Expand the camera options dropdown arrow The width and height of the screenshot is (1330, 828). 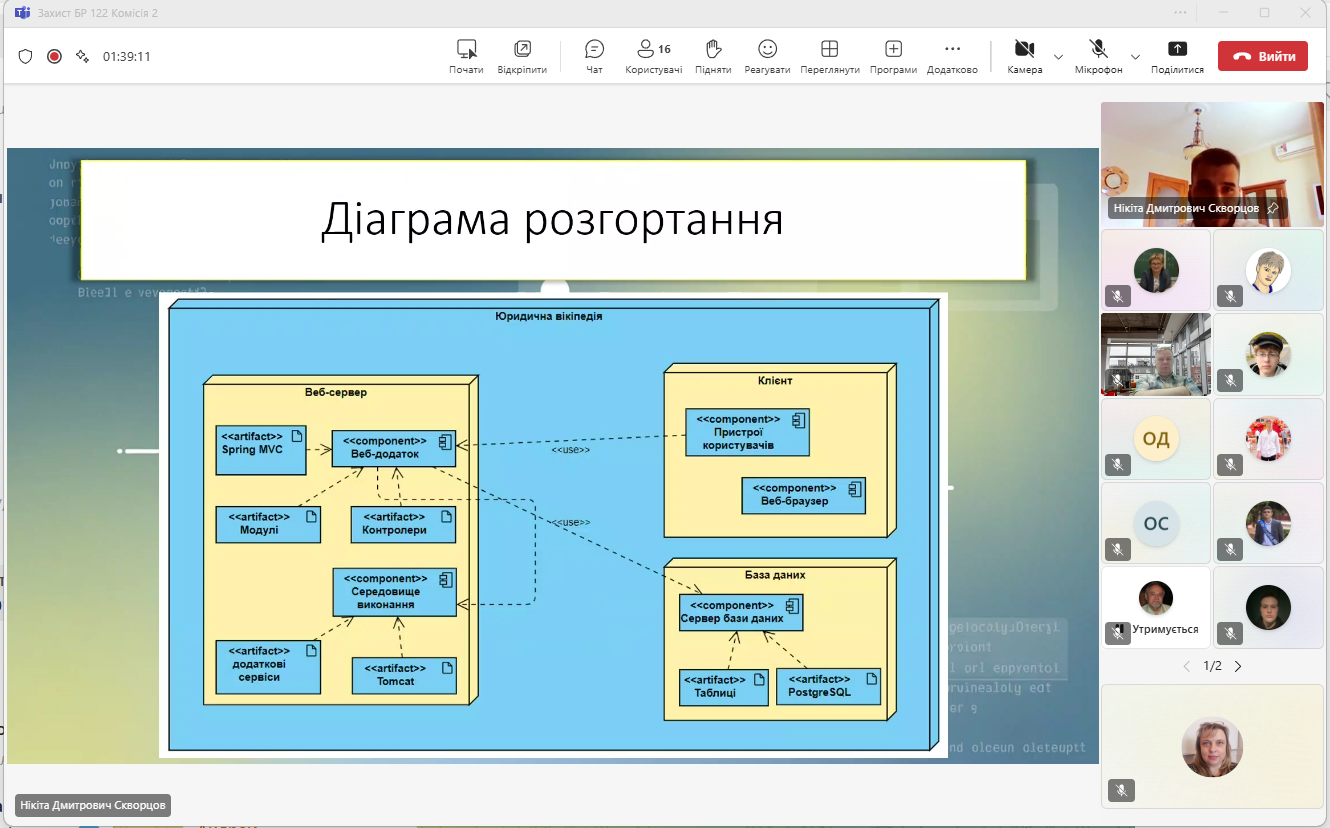tap(1058, 57)
